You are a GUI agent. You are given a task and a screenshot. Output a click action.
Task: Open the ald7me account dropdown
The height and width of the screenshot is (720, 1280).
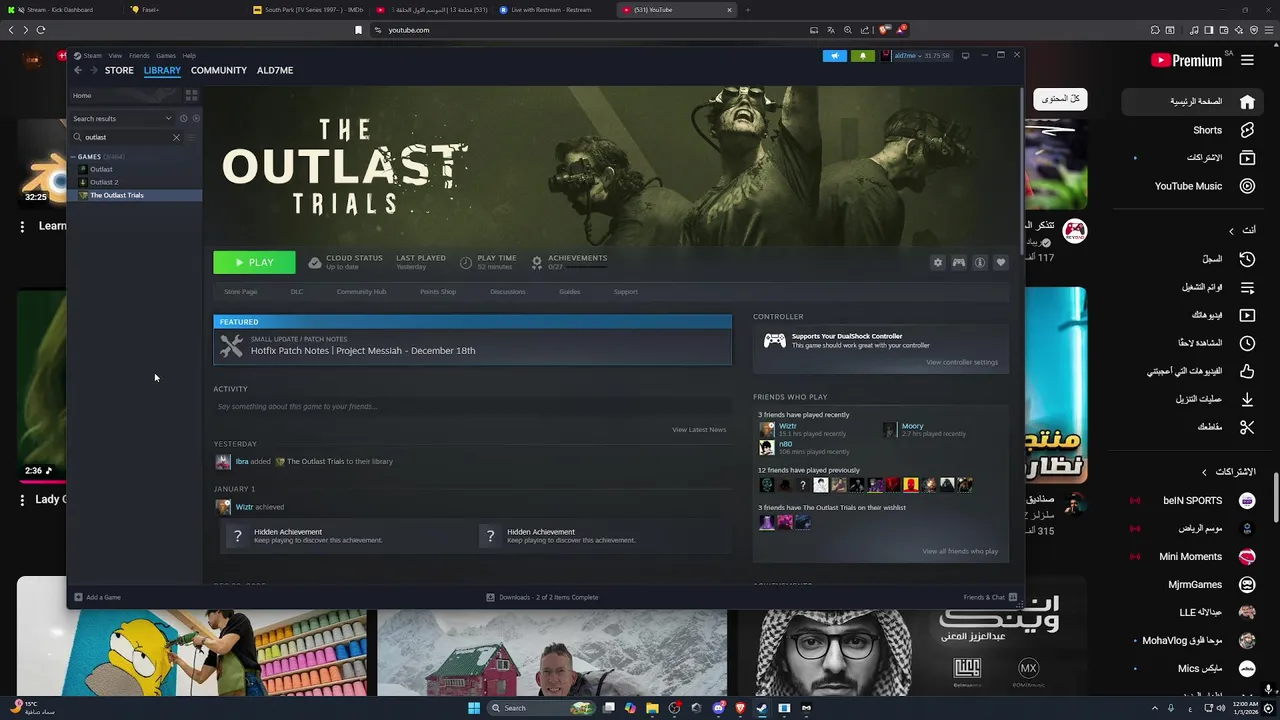point(915,56)
